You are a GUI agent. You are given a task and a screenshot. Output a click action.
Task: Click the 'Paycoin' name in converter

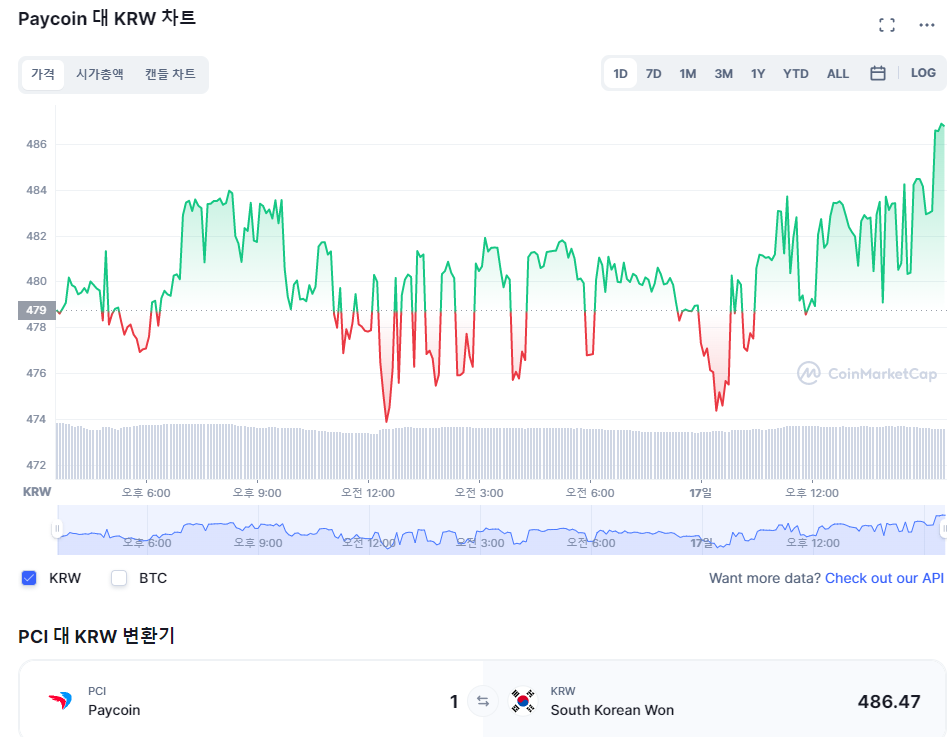point(114,710)
